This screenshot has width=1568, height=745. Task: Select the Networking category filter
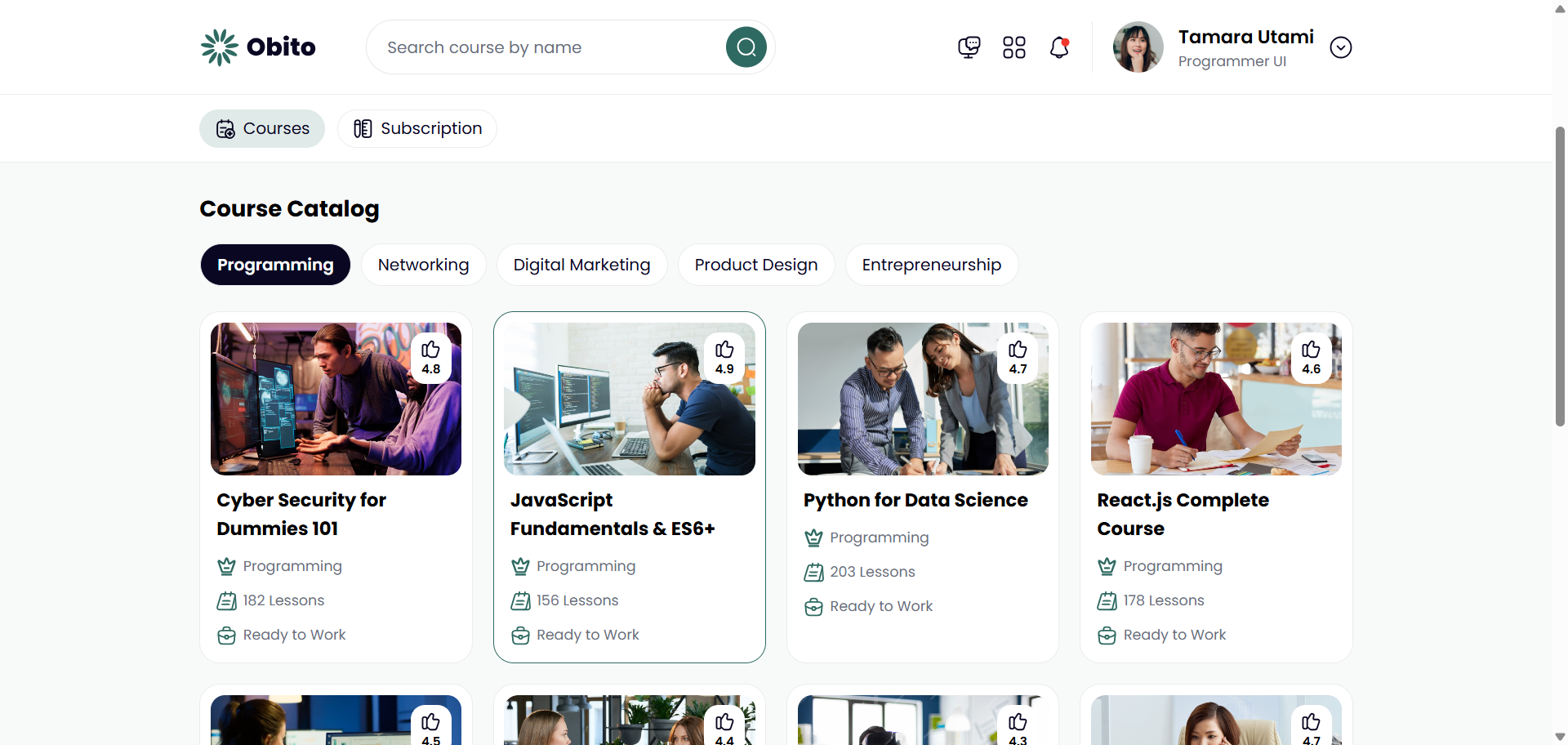423,265
